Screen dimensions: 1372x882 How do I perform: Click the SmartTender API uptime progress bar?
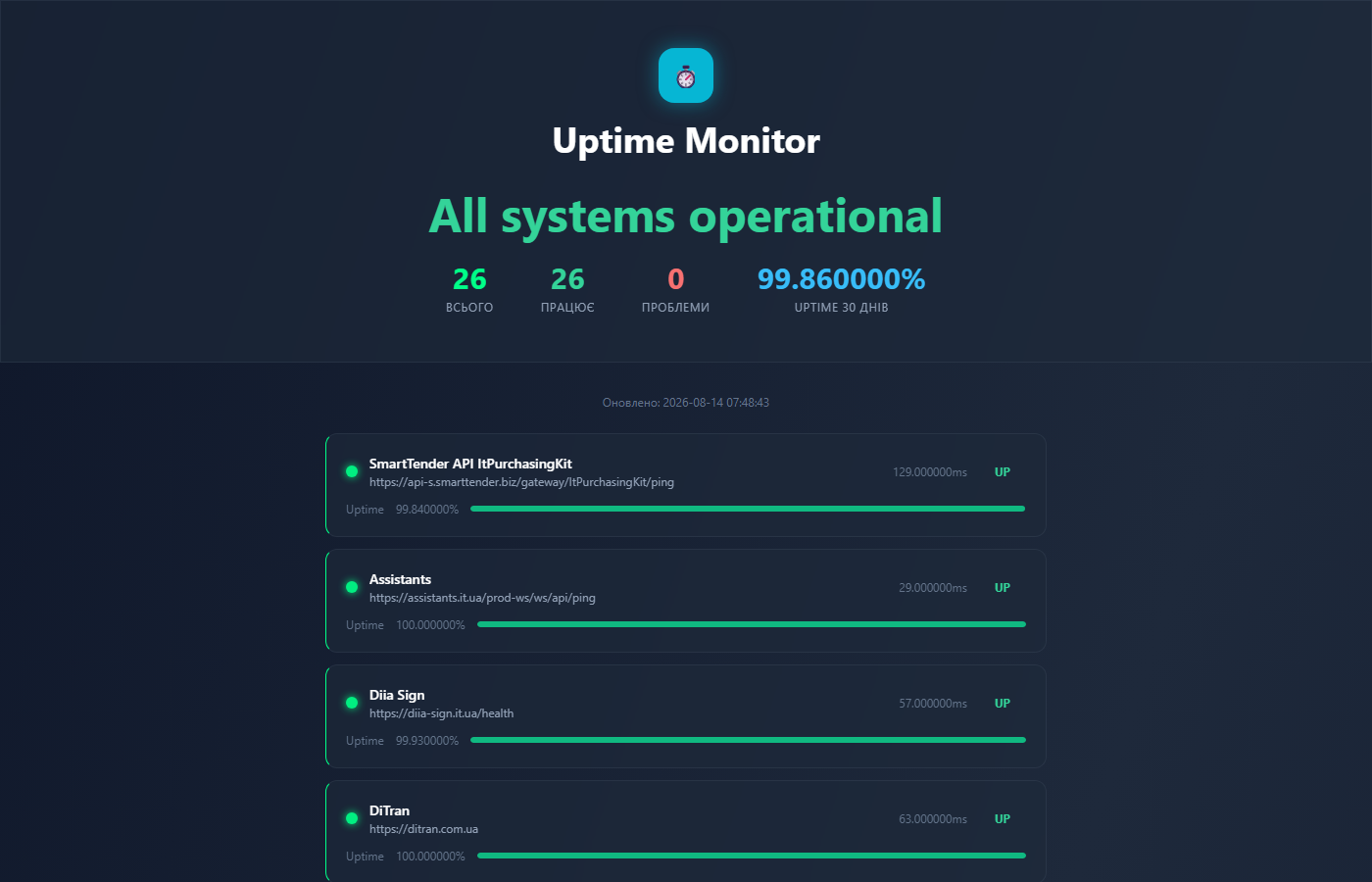(x=748, y=509)
